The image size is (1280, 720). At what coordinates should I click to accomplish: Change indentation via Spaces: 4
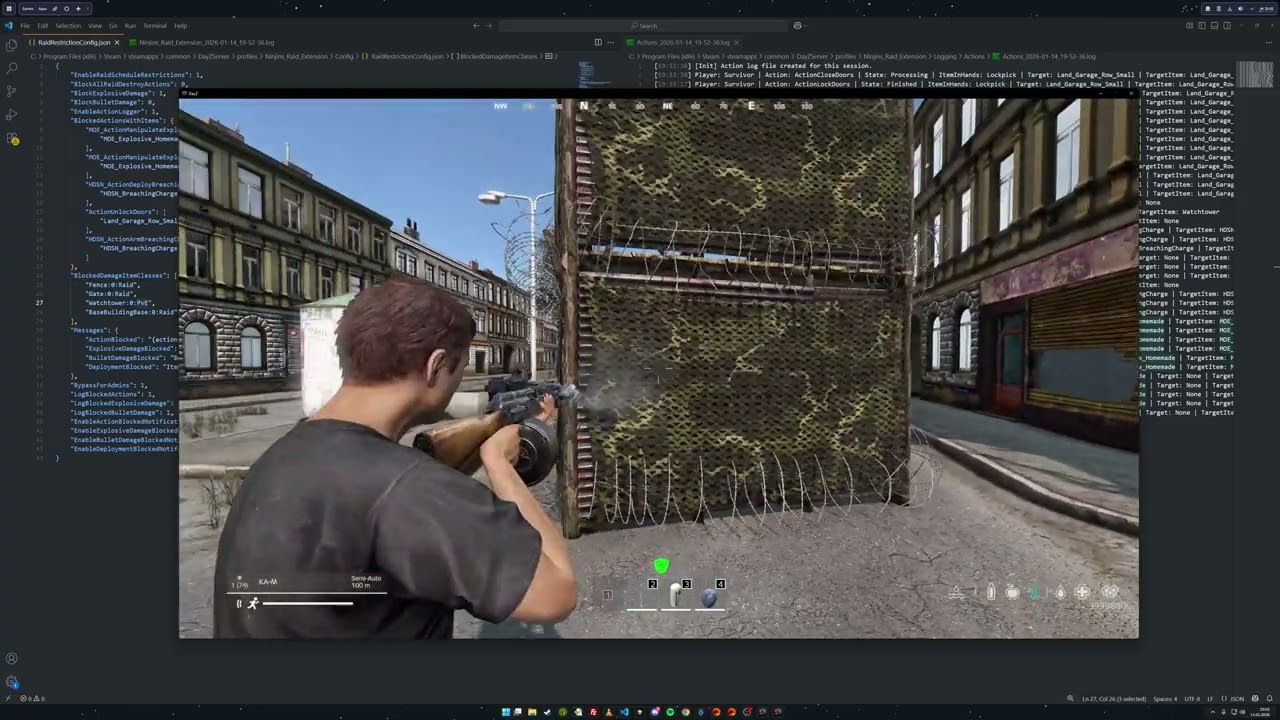point(1166,698)
